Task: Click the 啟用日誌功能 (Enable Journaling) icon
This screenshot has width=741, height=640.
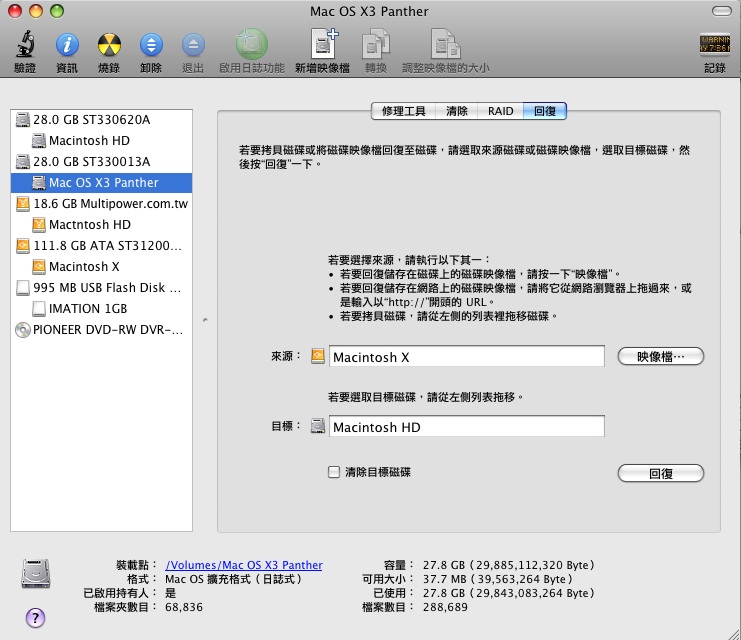Action: [252, 44]
